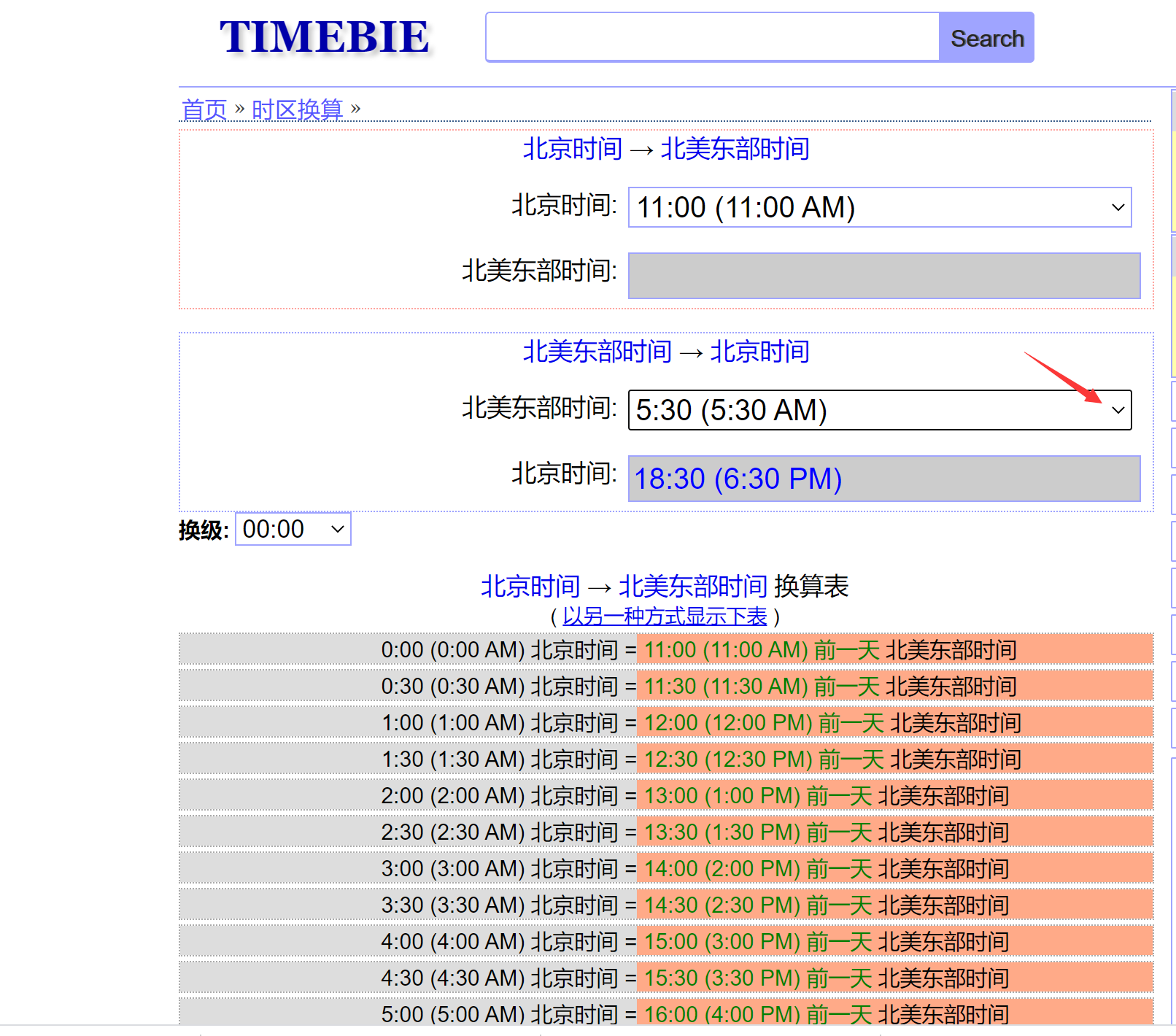Click the 18:30 (6:30 PM) result field
Screen dimensions: 1176x1036
coord(883,479)
